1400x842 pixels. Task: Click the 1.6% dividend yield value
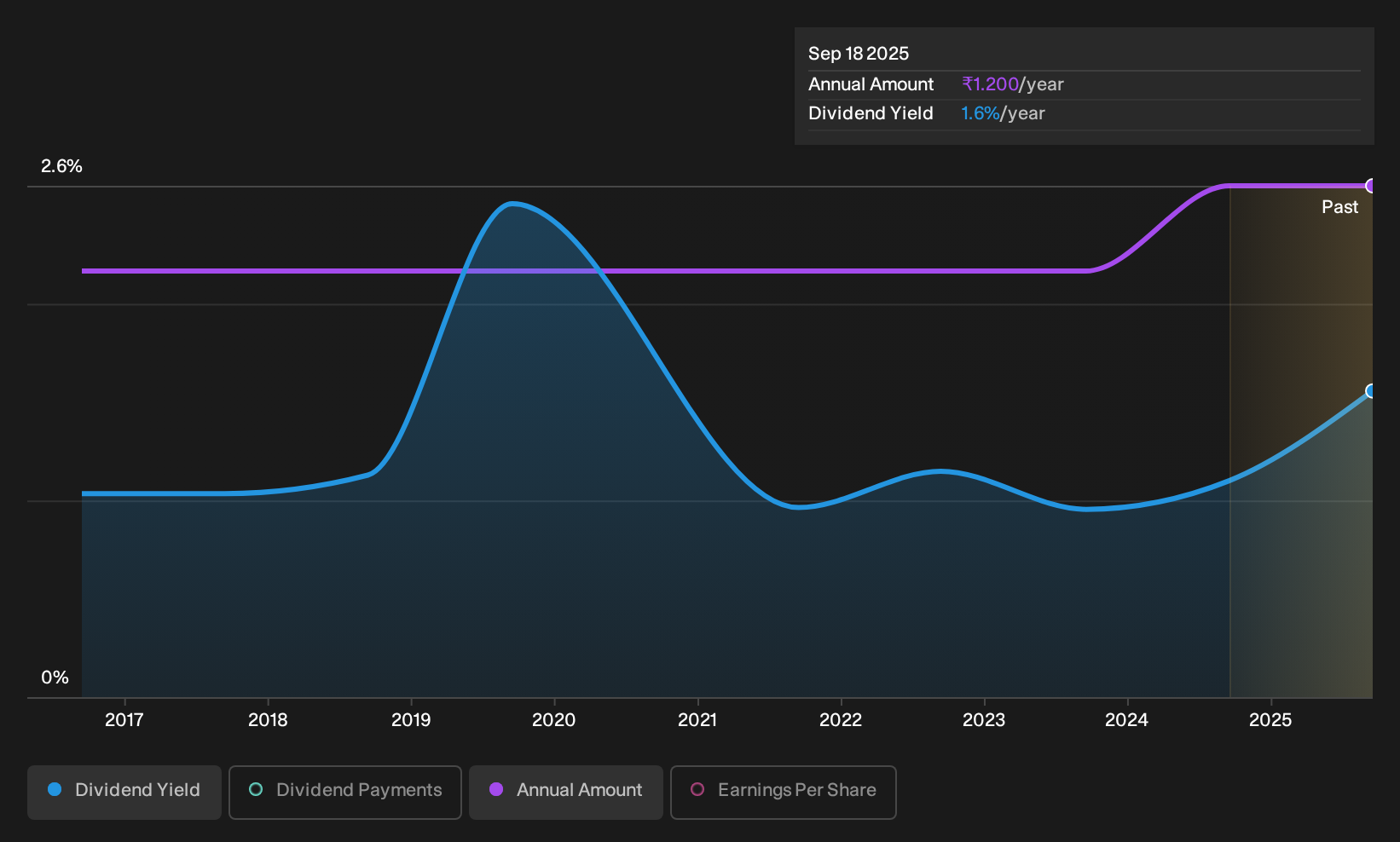[980, 113]
